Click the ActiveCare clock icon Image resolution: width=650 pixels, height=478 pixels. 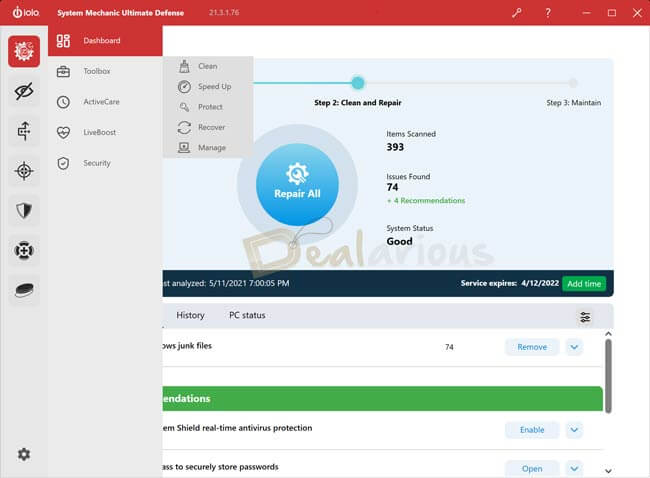pos(63,102)
